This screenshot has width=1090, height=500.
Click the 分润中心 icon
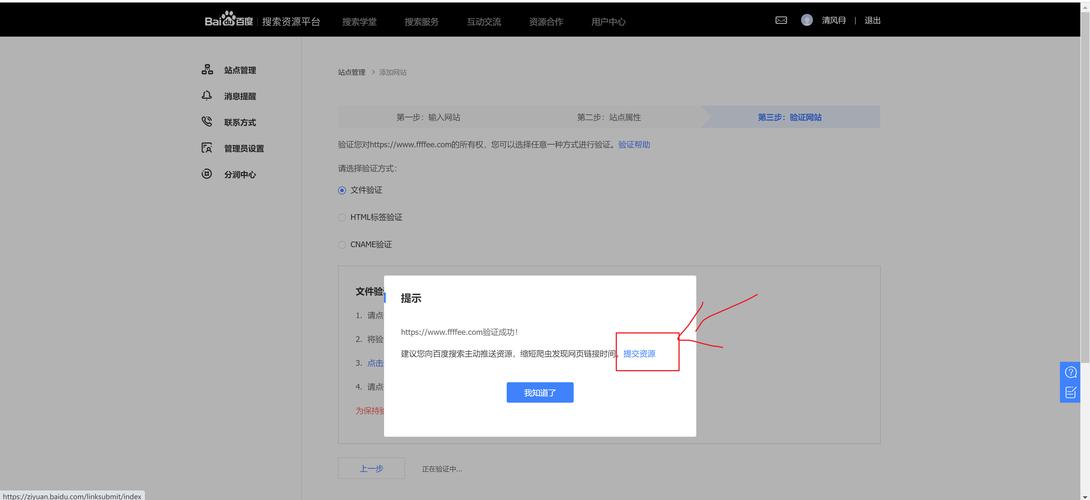click(206, 175)
